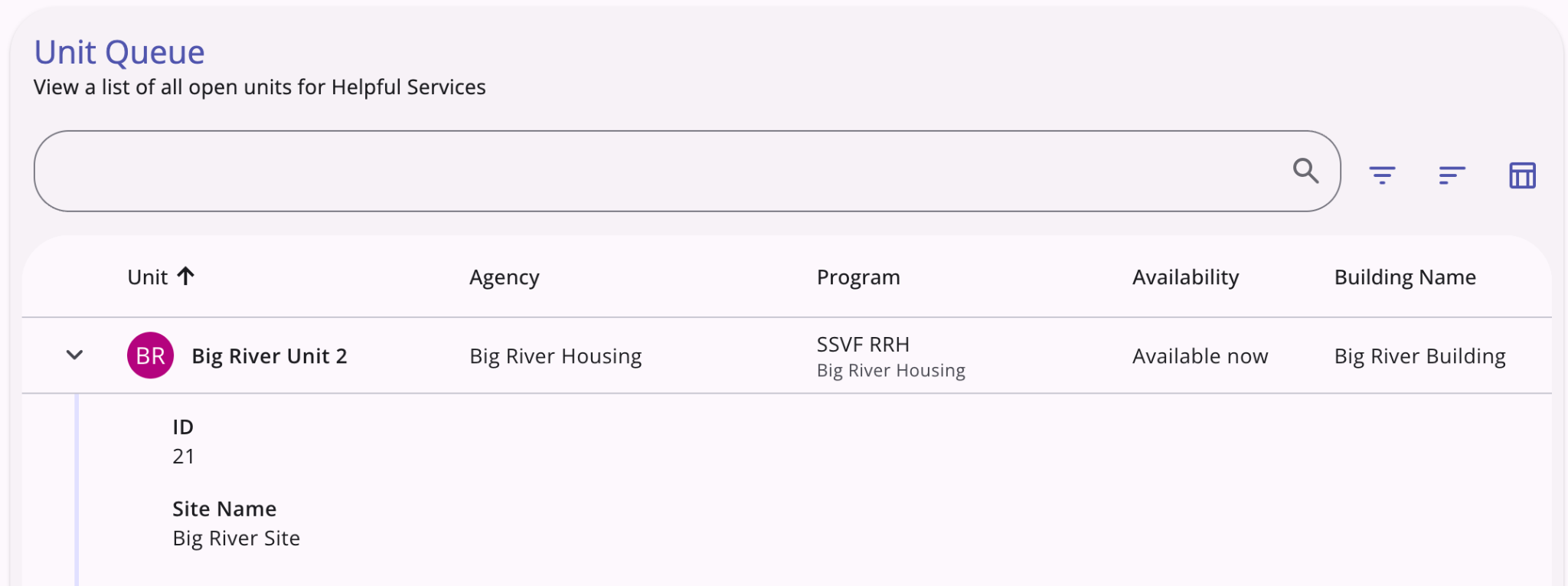Click the BR avatar circle
This screenshot has height=586, width=1568.
coord(150,355)
